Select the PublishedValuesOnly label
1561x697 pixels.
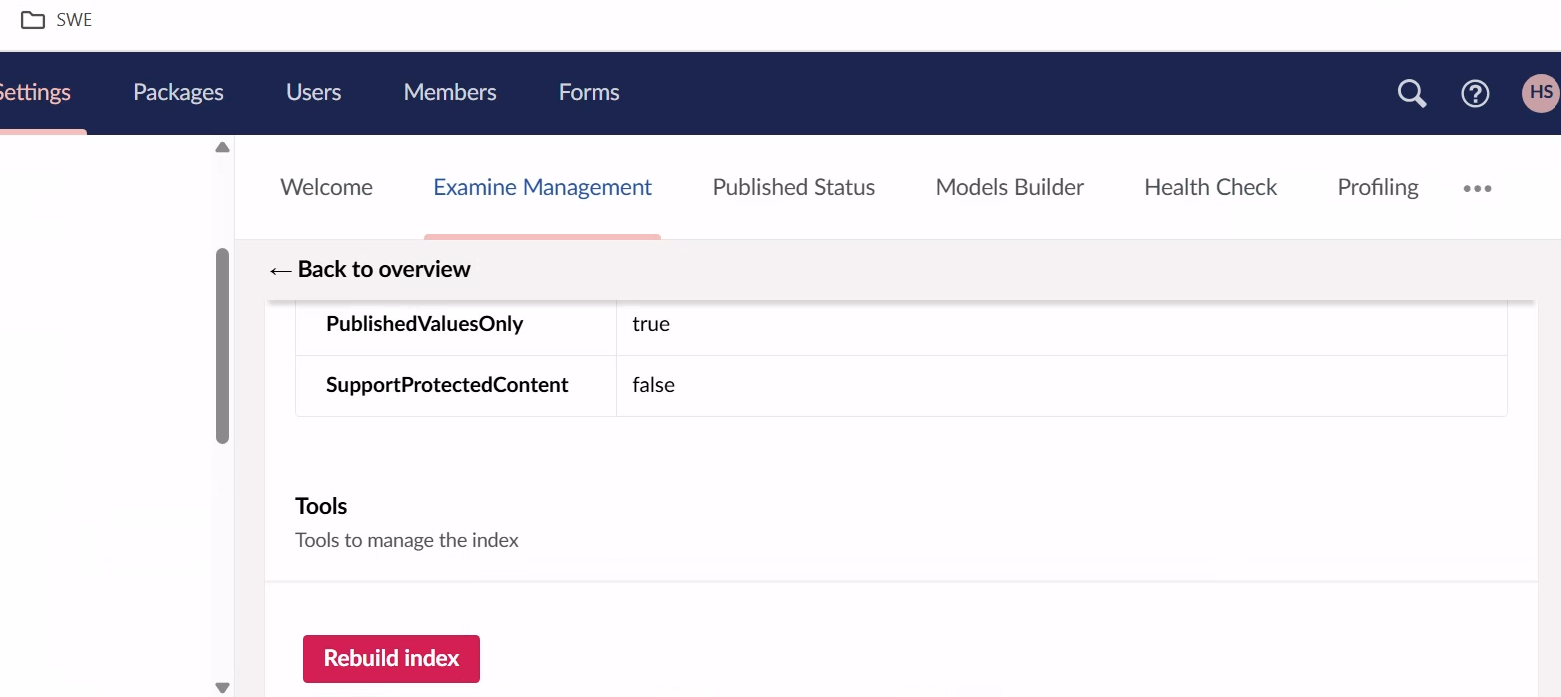coord(424,324)
